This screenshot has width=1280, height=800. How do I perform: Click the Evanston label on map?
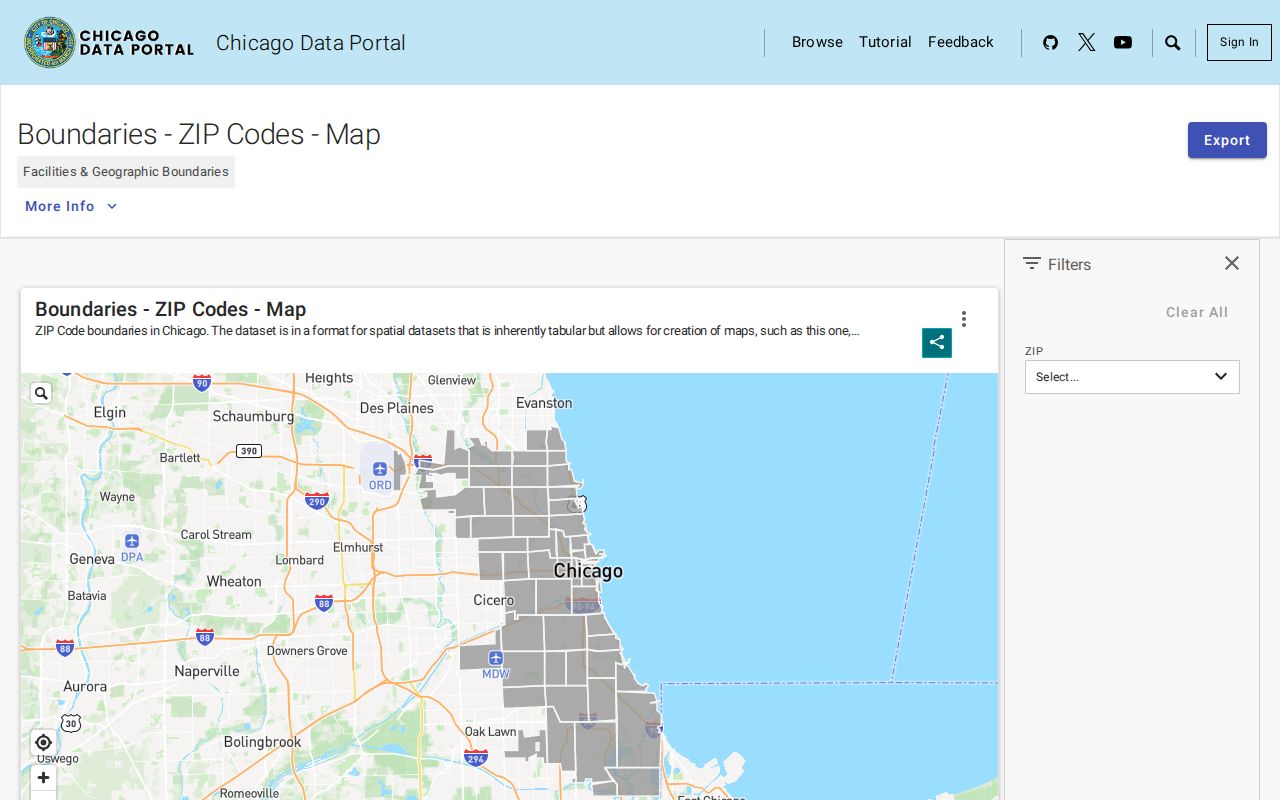coord(544,403)
